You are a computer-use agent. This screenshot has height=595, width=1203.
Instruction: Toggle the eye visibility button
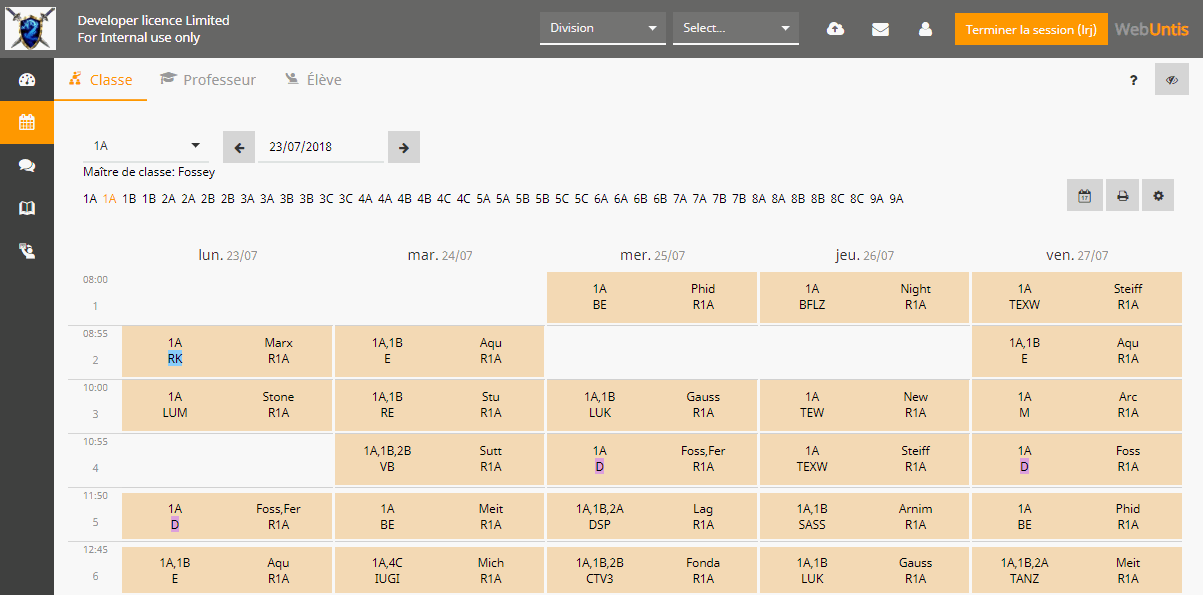tap(1172, 79)
